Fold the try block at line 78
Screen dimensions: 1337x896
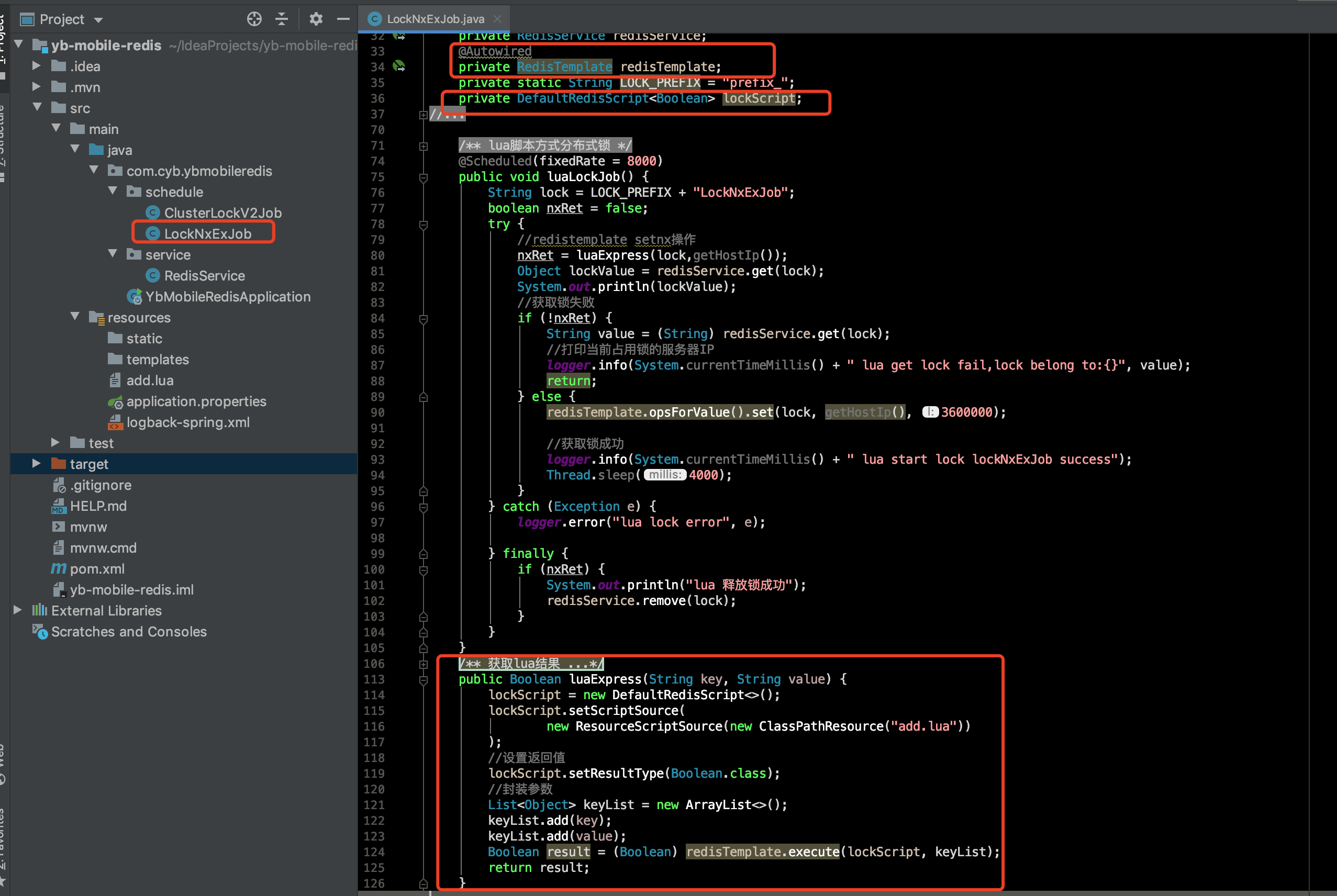tap(423, 225)
